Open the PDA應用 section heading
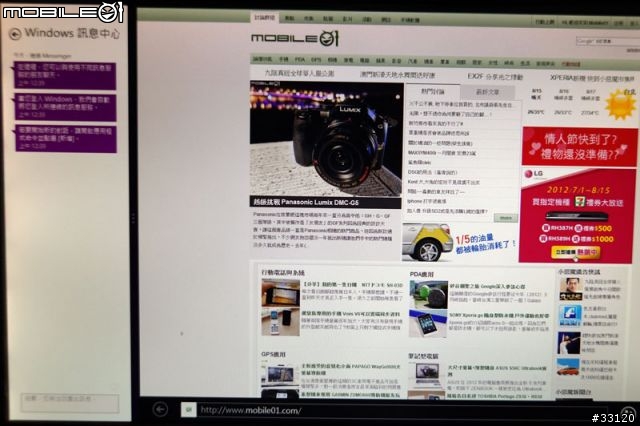640x426 pixels. (421, 275)
